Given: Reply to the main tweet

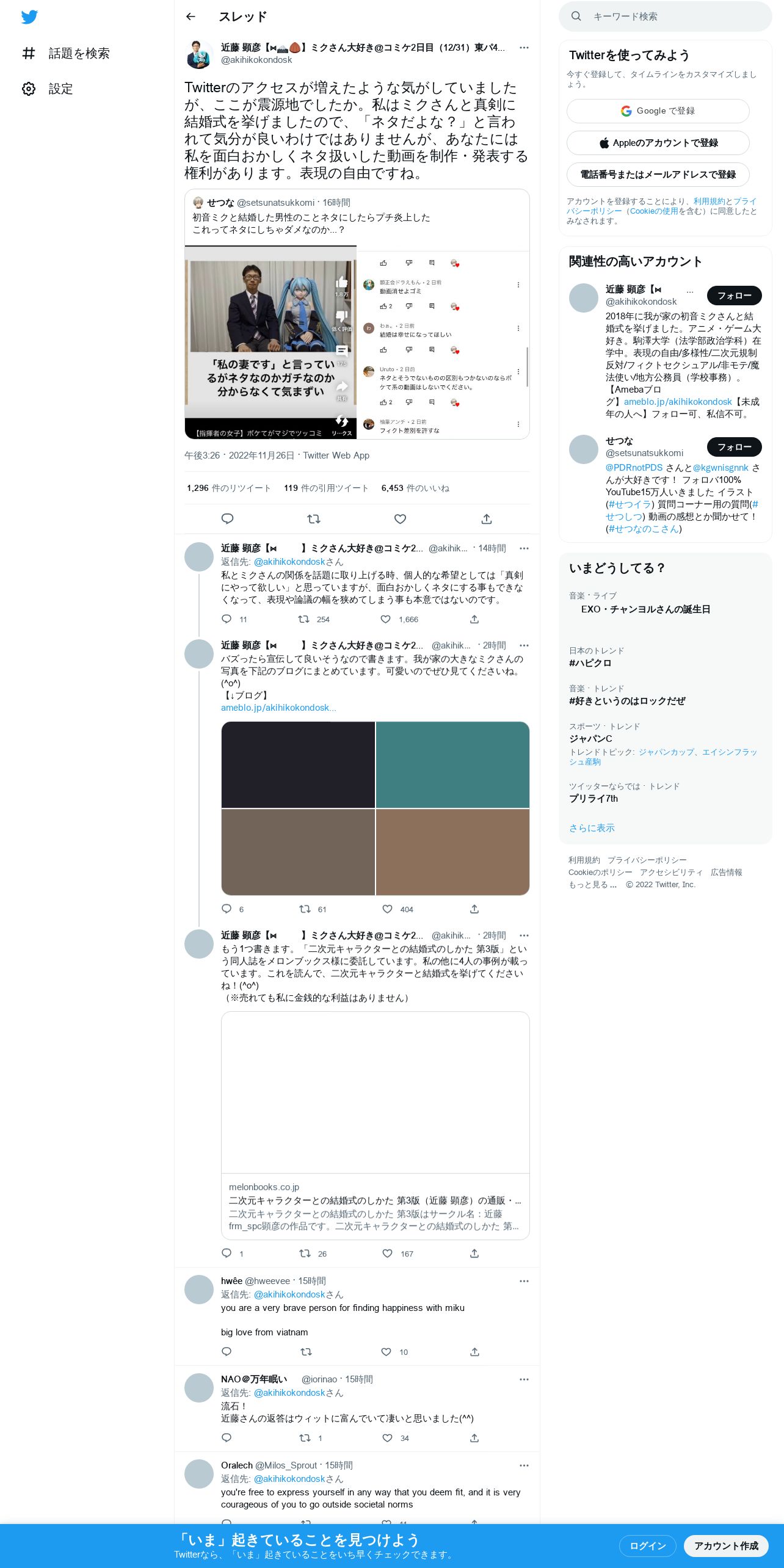Looking at the screenshot, I should (227, 519).
